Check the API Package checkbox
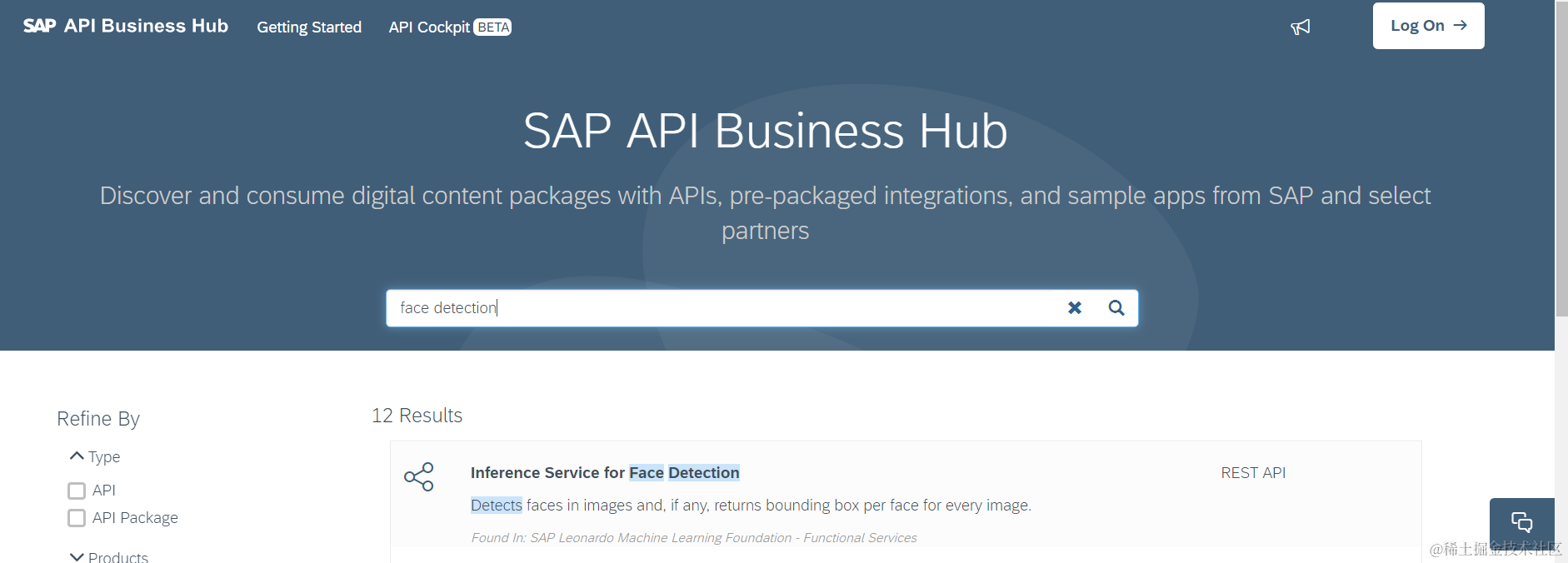The image size is (1568, 563). pyautogui.click(x=77, y=518)
